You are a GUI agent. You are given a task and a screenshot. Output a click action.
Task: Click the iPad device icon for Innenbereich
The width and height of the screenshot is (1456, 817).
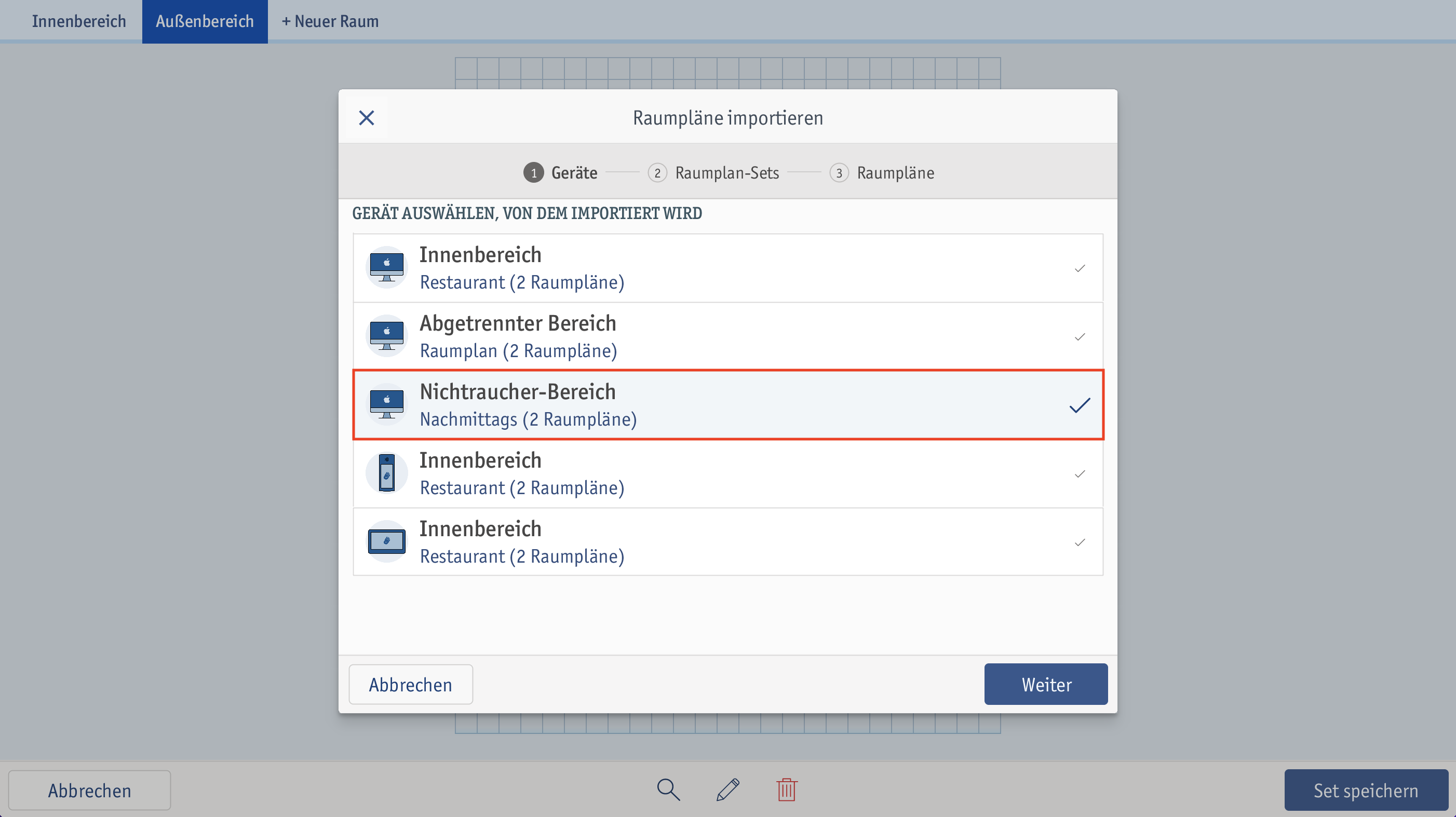click(x=387, y=541)
